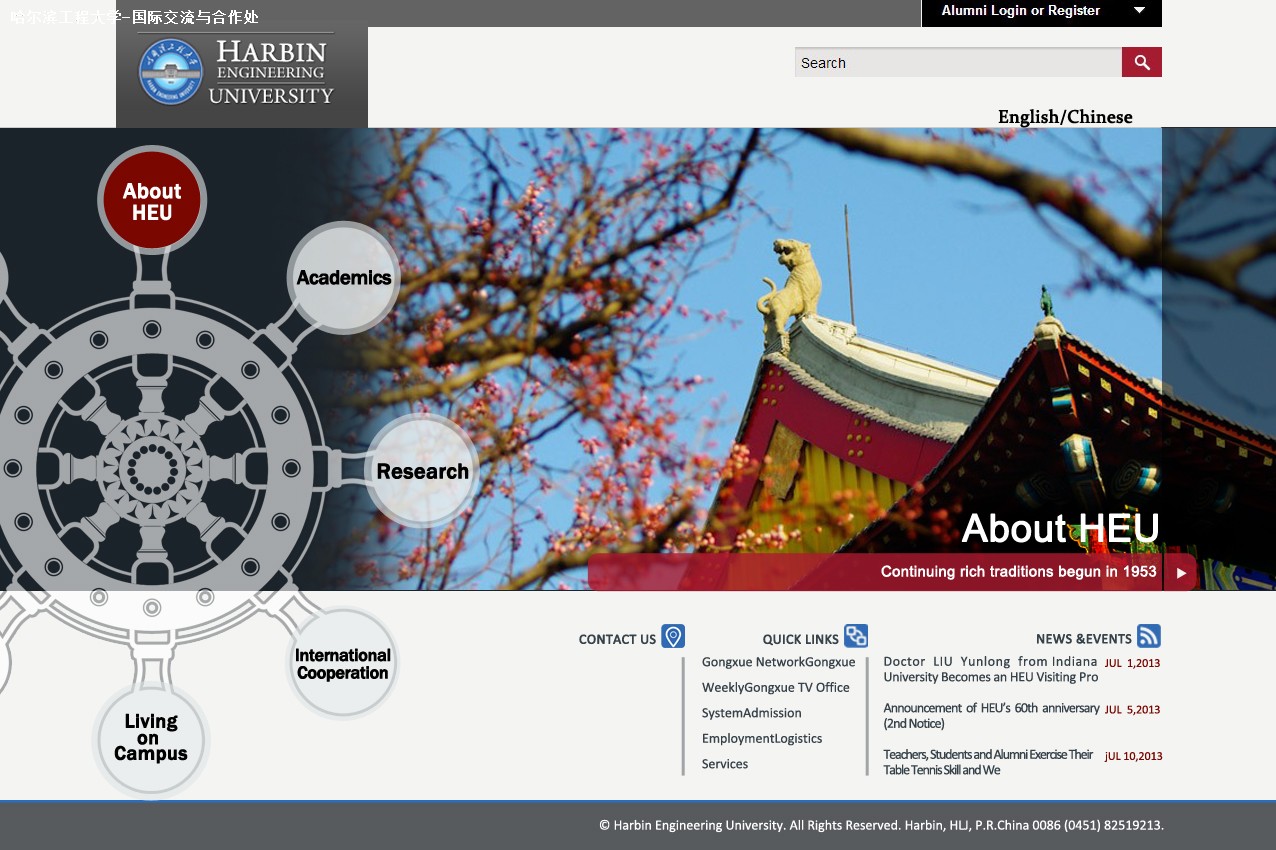The width and height of the screenshot is (1276, 850).
Task: Open Living on Campus section
Action: click(150, 738)
